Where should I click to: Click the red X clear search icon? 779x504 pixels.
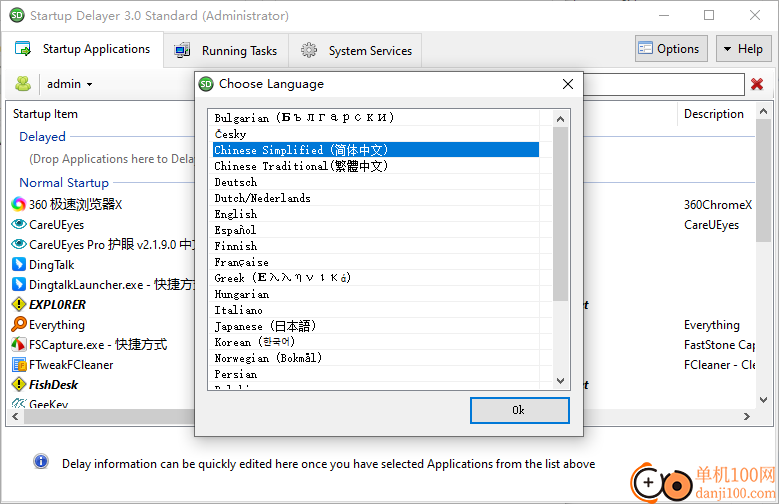pyautogui.click(x=757, y=84)
